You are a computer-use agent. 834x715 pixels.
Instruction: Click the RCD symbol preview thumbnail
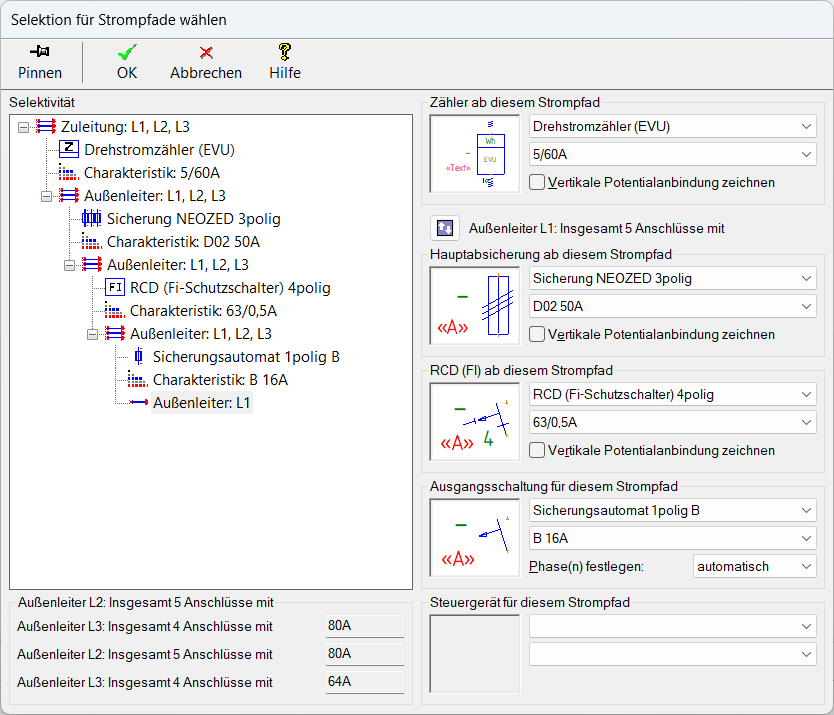(x=475, y=422)
